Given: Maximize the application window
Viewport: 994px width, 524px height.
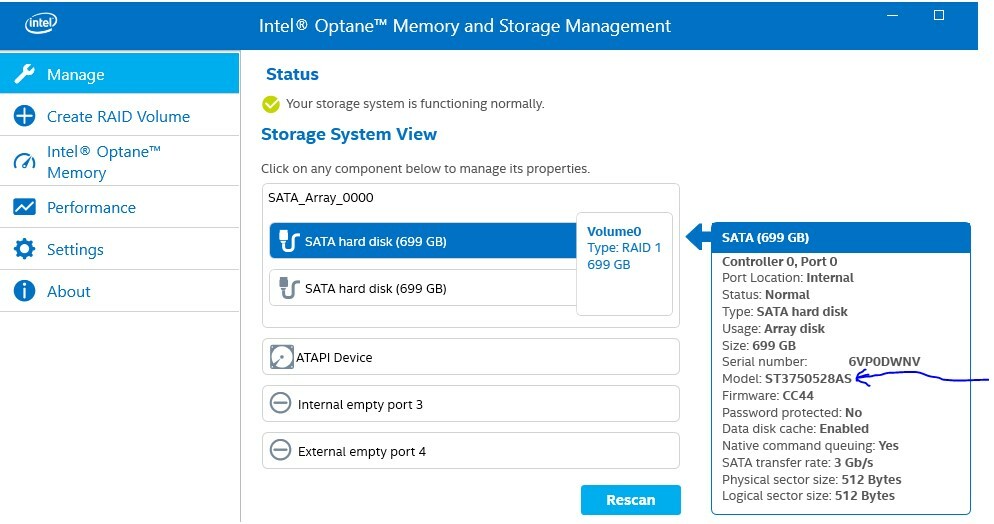Looking at the screenshot, I should point(939,15).
